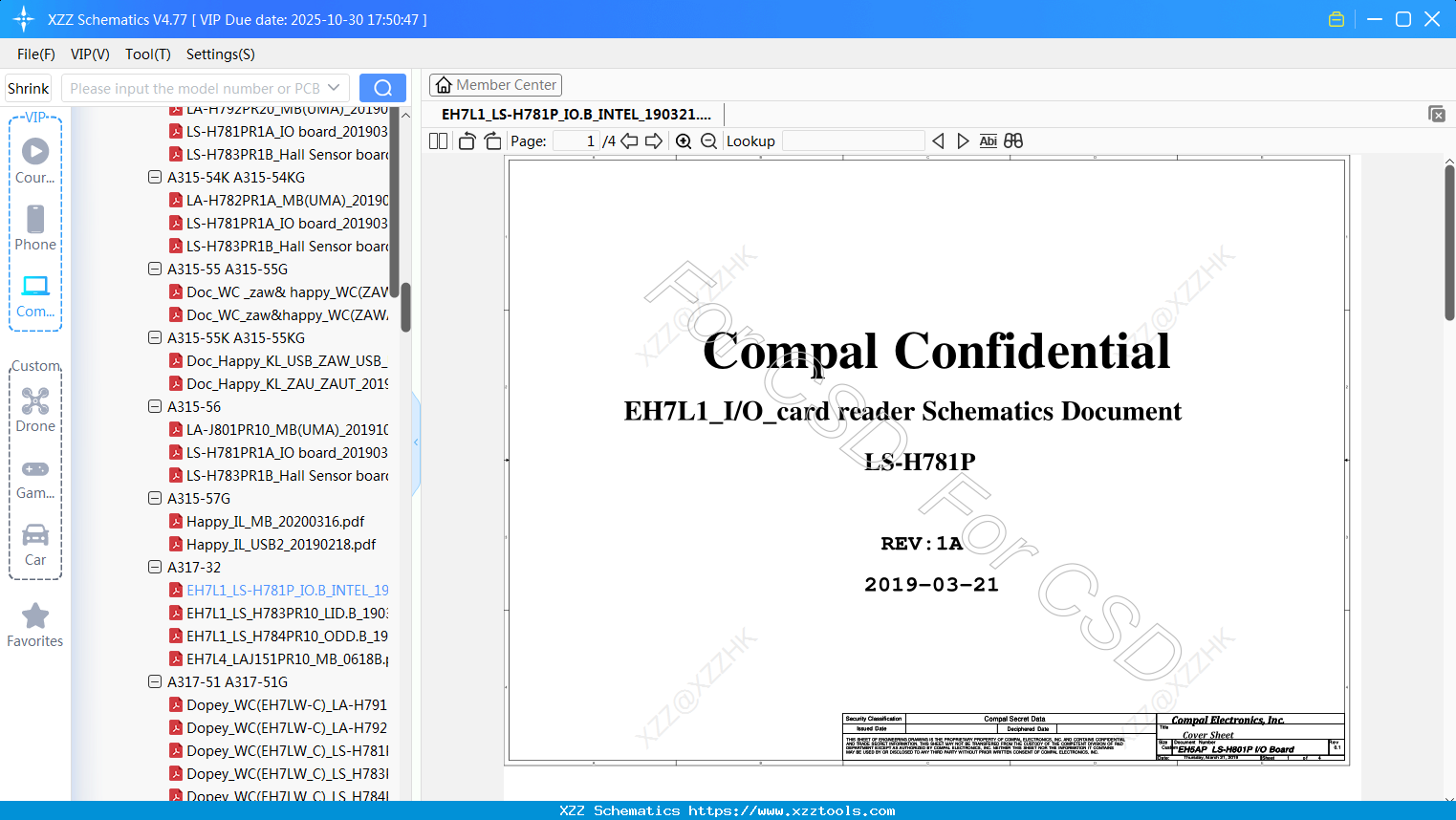This screenshot has width=1456, height=820.
Task: Select the EH7L1_LS-H781P_IO.B_INTEL document tab
Action: pyautogui.click(x=576, y=114)
